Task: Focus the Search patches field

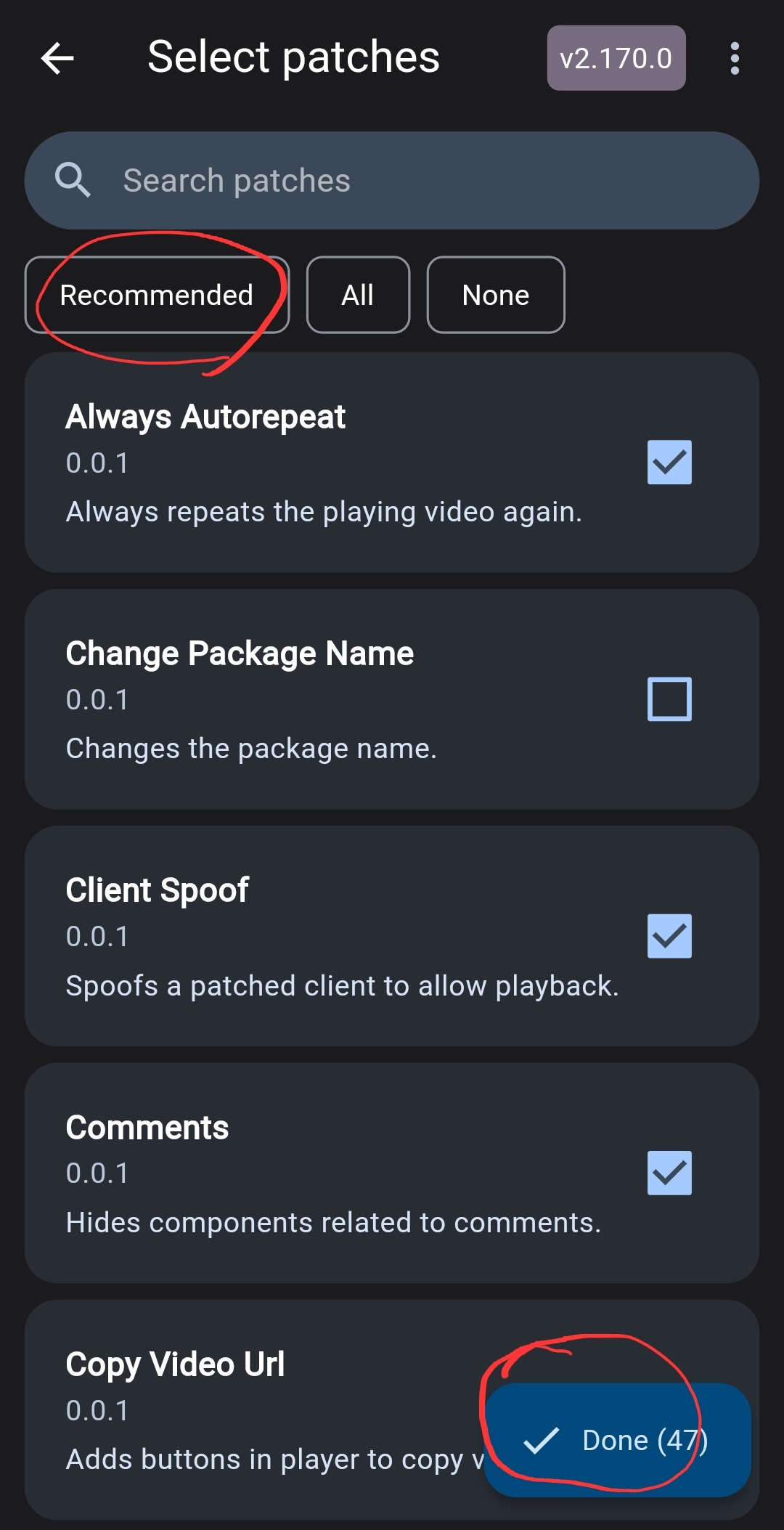Action: (392, 180)
